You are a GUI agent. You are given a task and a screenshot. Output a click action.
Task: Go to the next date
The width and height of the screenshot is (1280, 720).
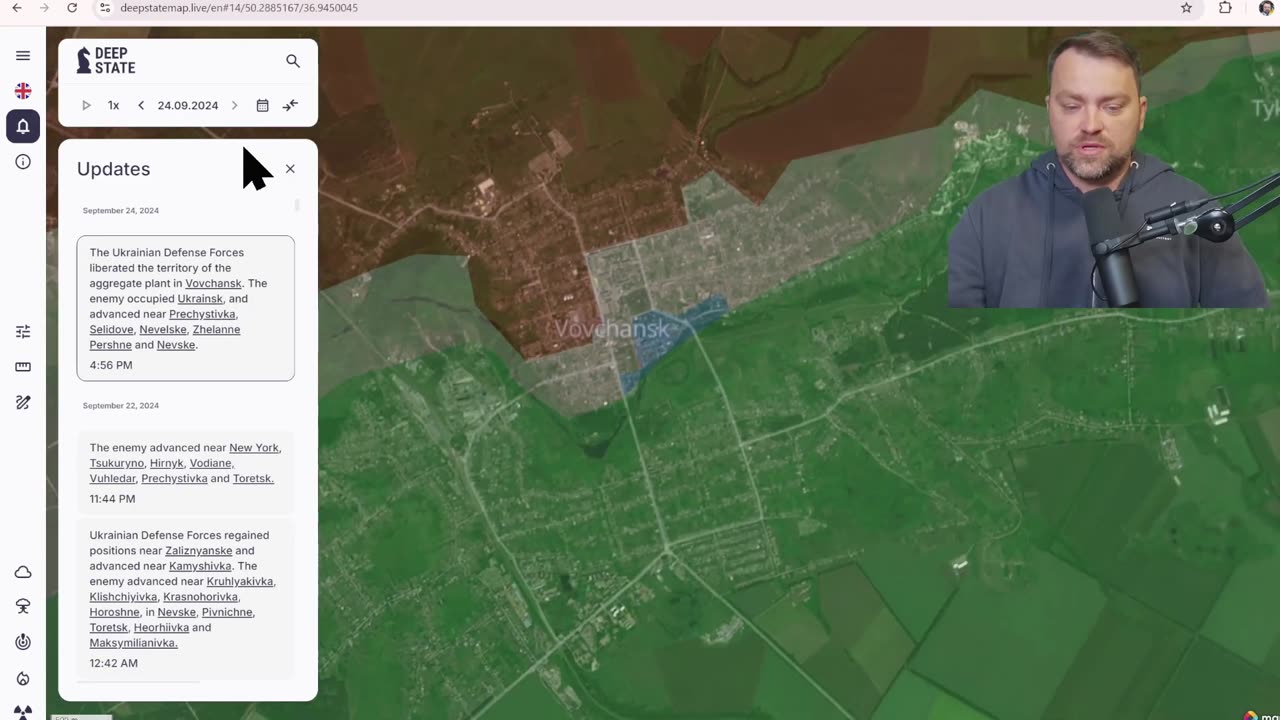tap(234, 105)
